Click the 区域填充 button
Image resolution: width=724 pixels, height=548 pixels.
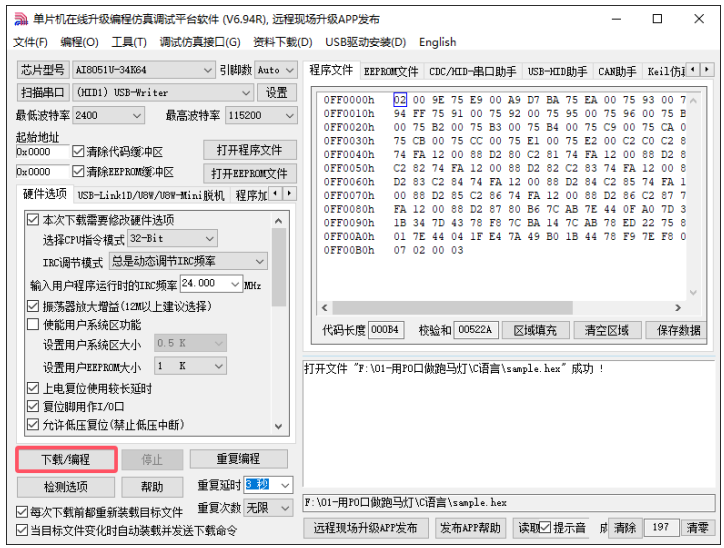tap(536, 330)
